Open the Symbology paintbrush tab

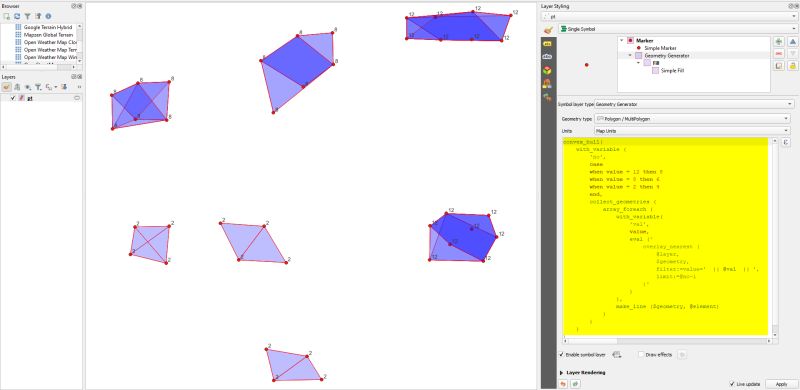click(548, 30)
